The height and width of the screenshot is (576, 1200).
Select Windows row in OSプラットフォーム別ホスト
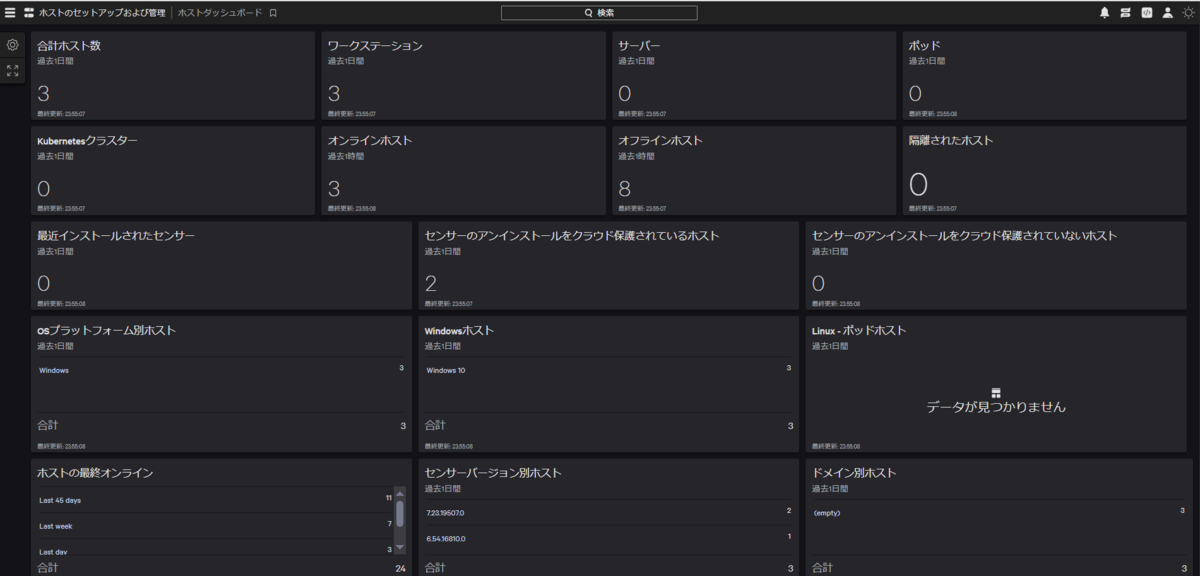coord(222,370)
